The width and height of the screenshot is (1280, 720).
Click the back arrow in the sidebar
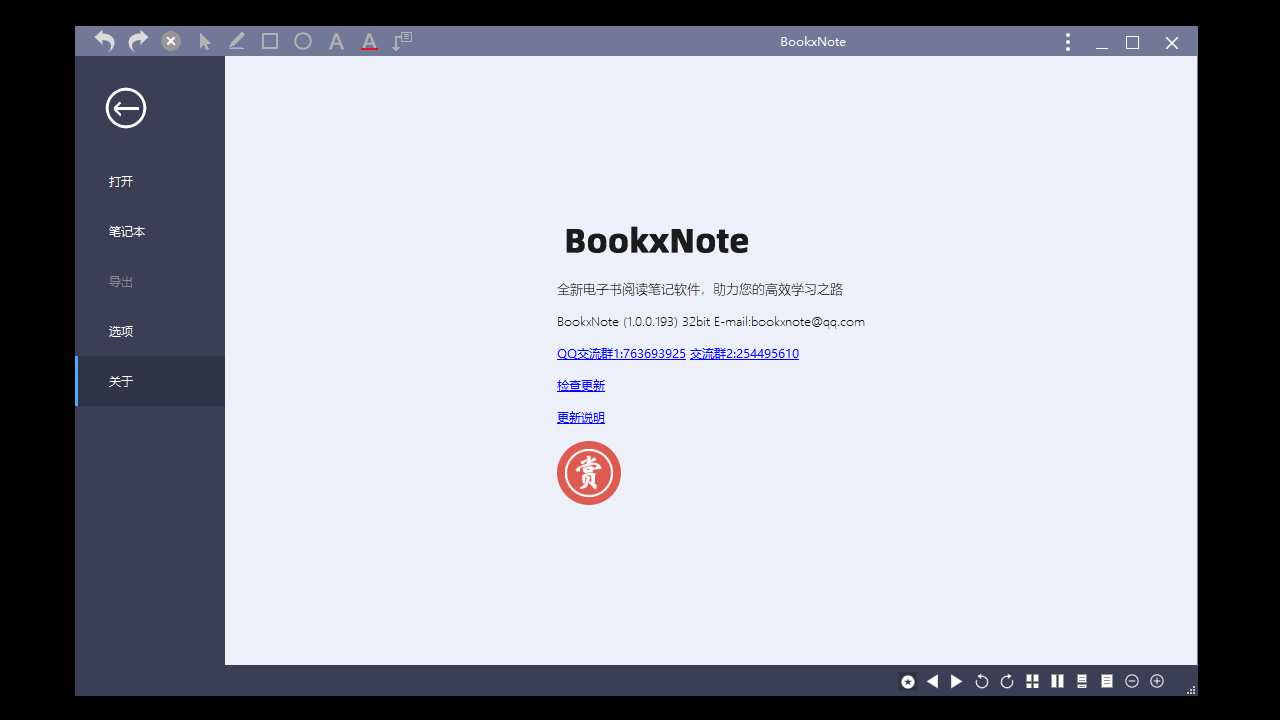[x=125, y=107]
